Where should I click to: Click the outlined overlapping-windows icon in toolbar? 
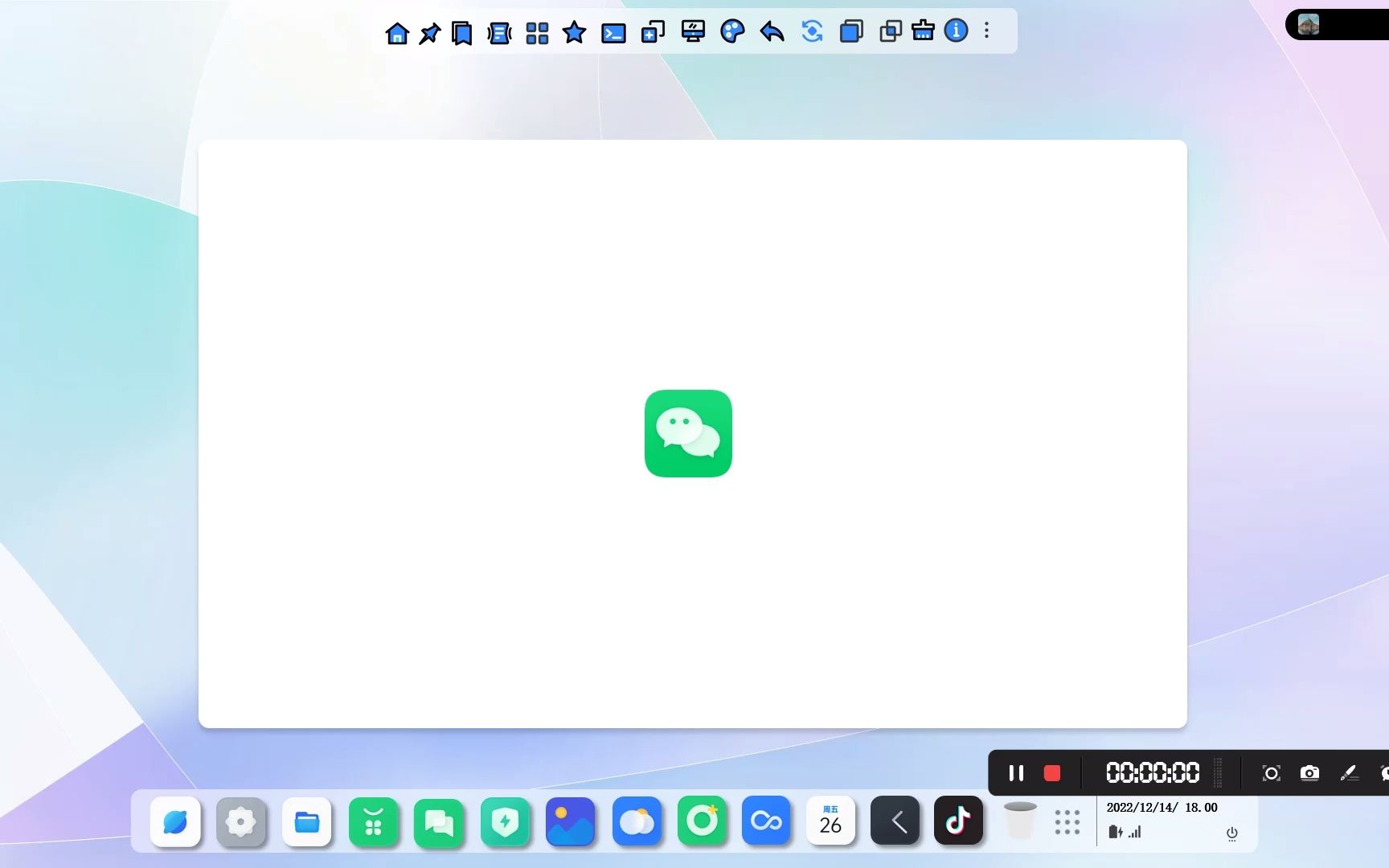[x=891, y=31]
